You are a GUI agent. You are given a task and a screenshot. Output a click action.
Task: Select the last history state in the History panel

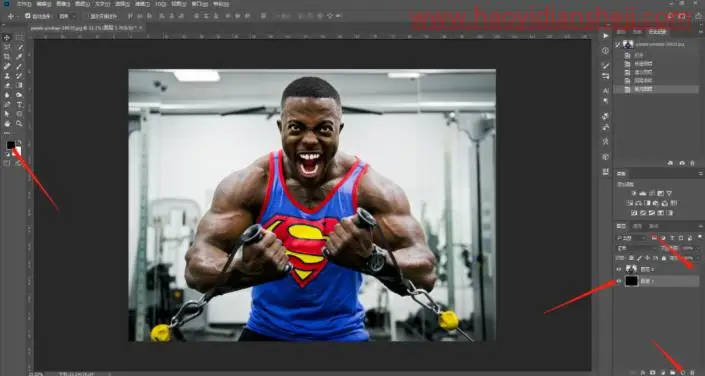[x=656, y=90]
